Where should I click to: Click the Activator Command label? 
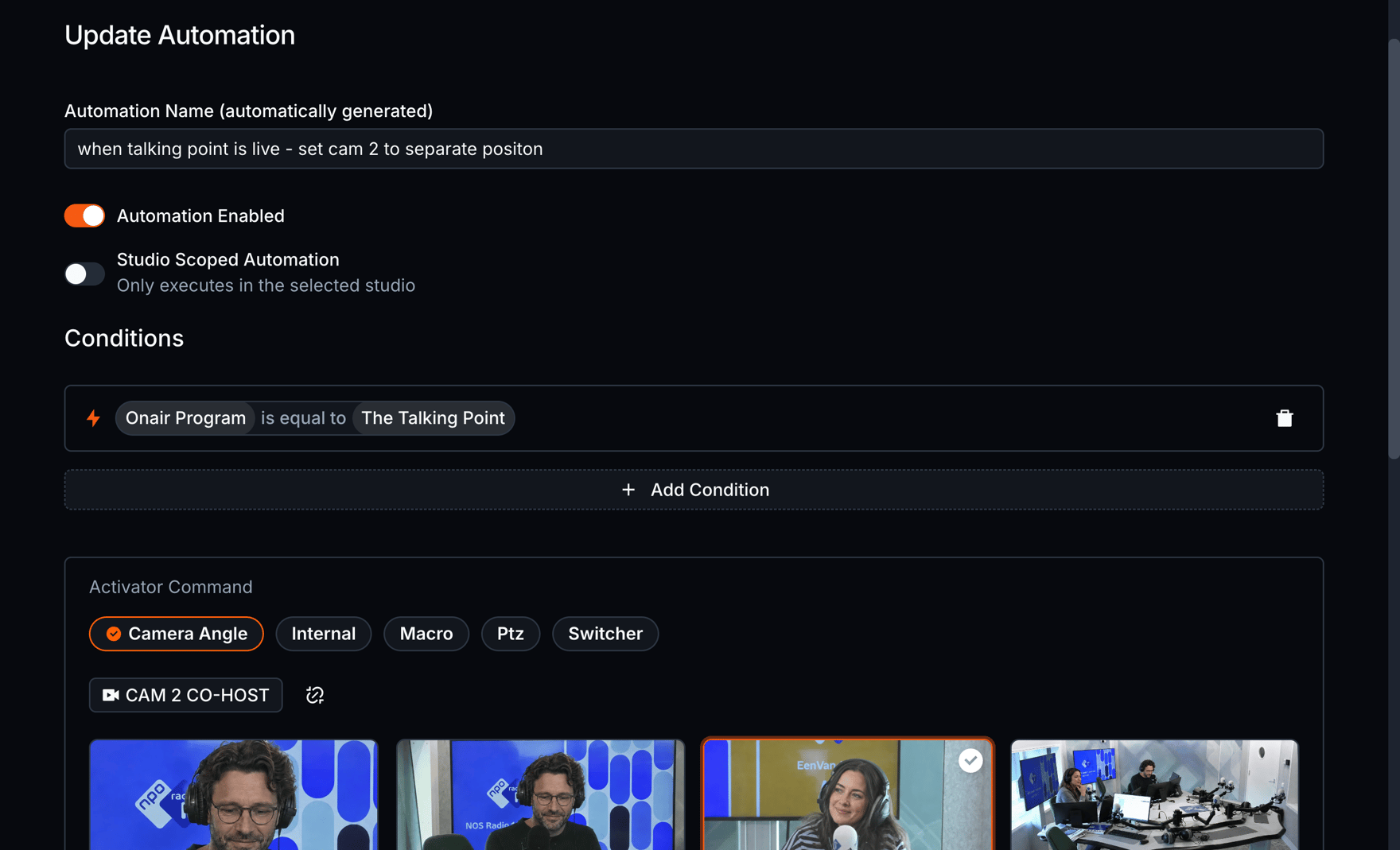(171, 587)
